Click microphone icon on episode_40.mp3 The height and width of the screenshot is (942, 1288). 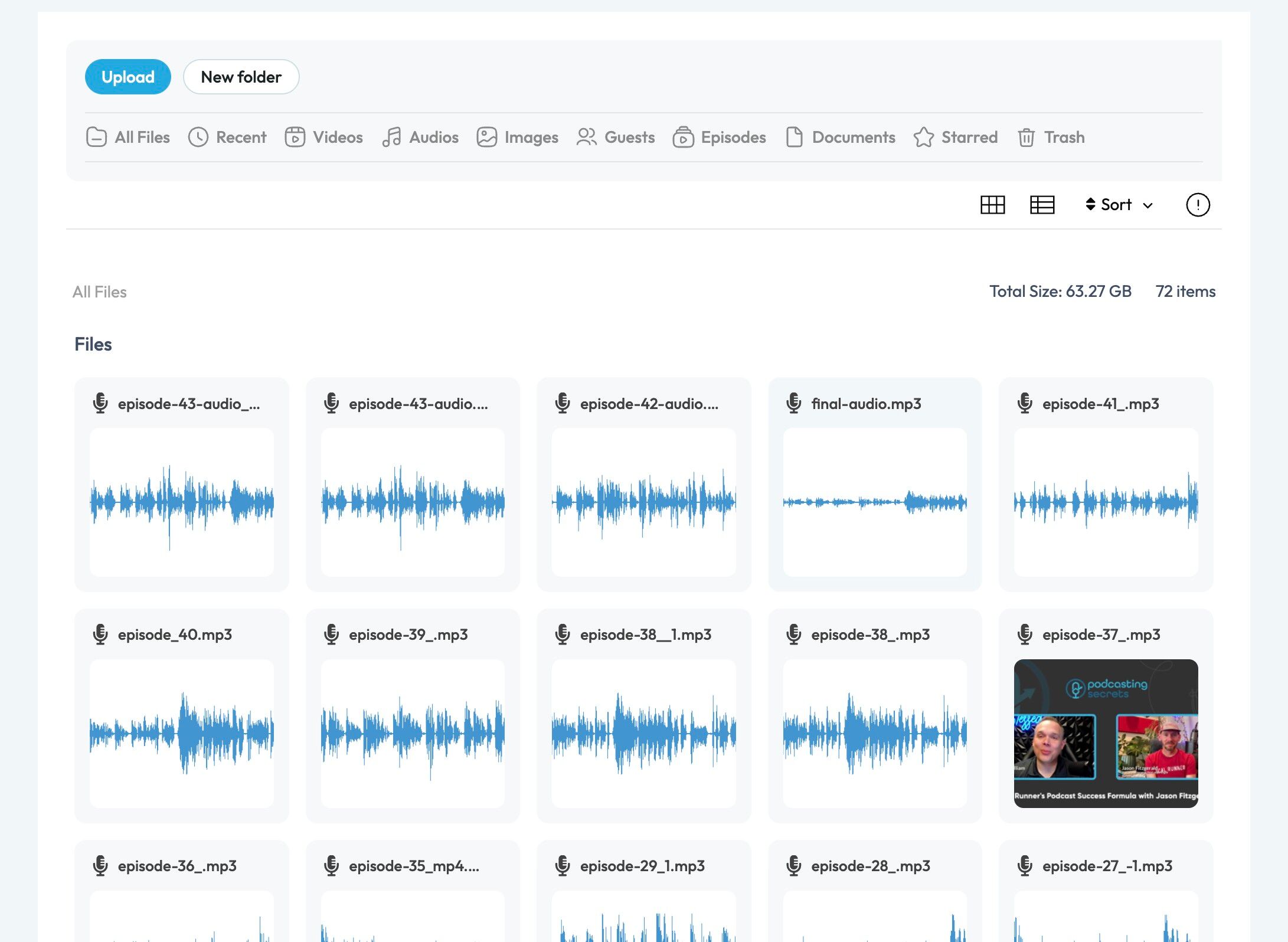100,634
